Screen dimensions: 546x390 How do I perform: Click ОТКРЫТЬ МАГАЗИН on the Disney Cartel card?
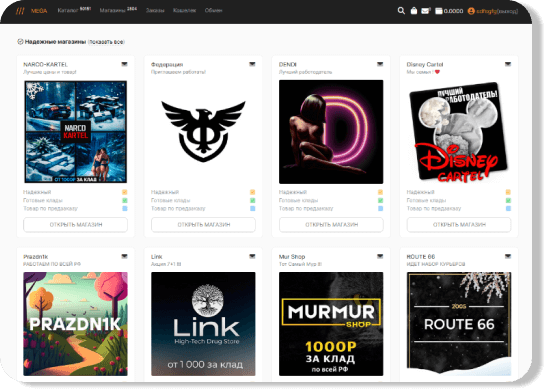[459, 225]
